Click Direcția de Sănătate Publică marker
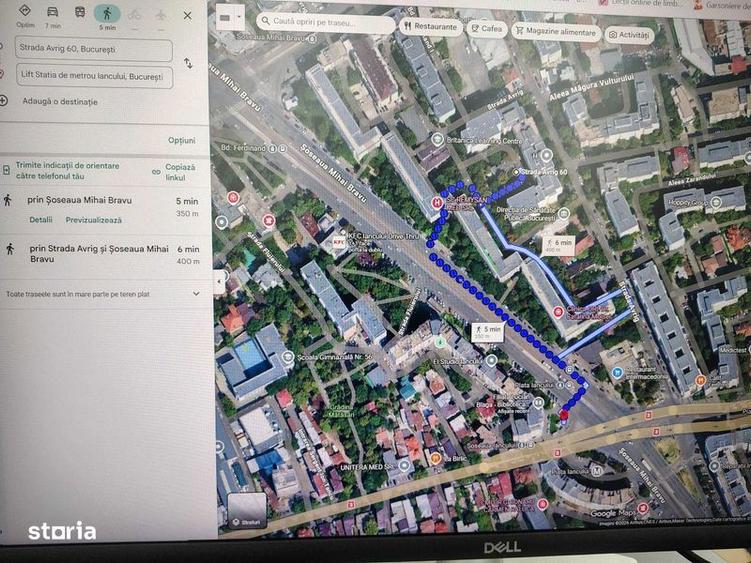 564,214
